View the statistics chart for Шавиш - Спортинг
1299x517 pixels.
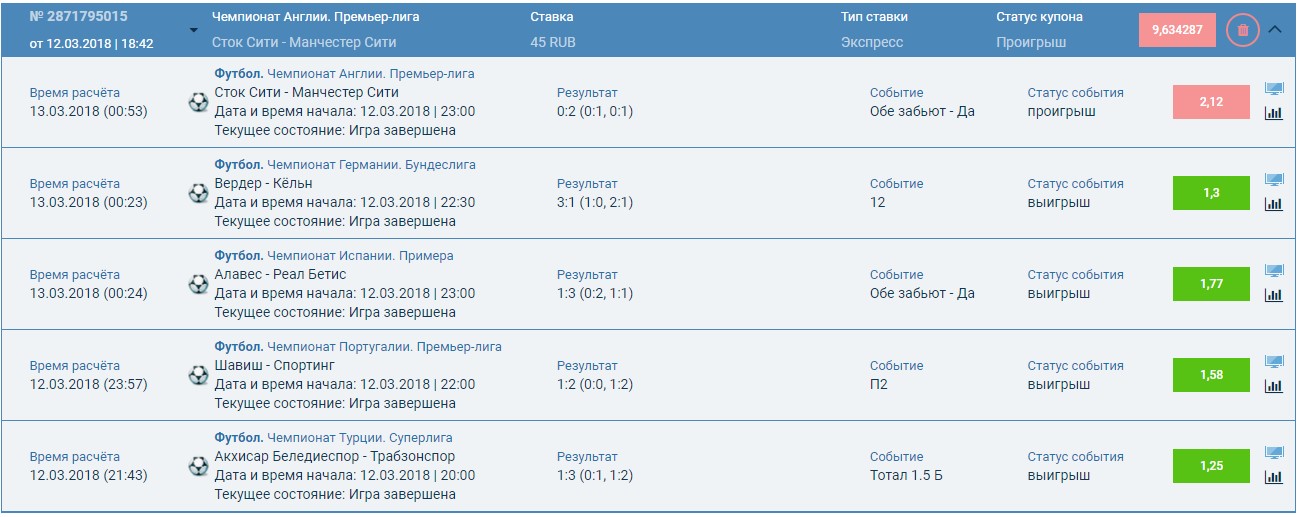(1274, 386)
